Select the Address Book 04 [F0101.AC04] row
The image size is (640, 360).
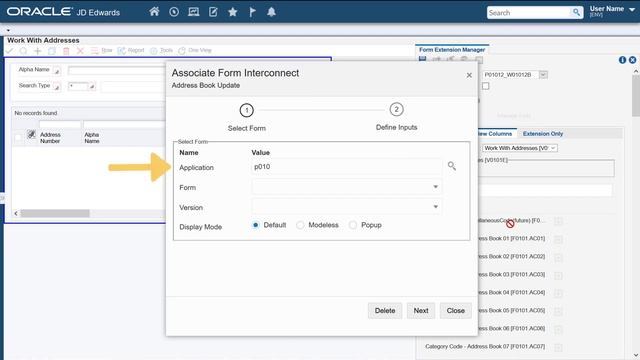coord(511,293)
